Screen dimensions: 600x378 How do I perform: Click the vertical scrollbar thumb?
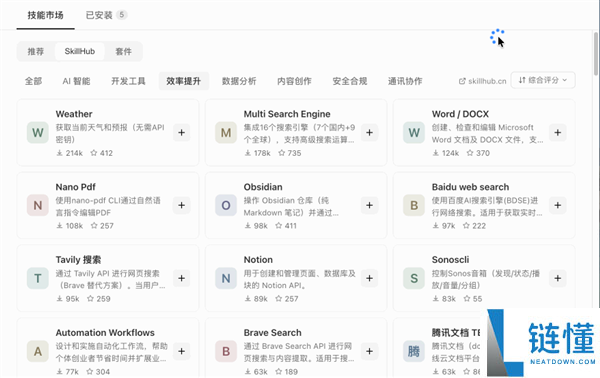[x=595, y=54]
